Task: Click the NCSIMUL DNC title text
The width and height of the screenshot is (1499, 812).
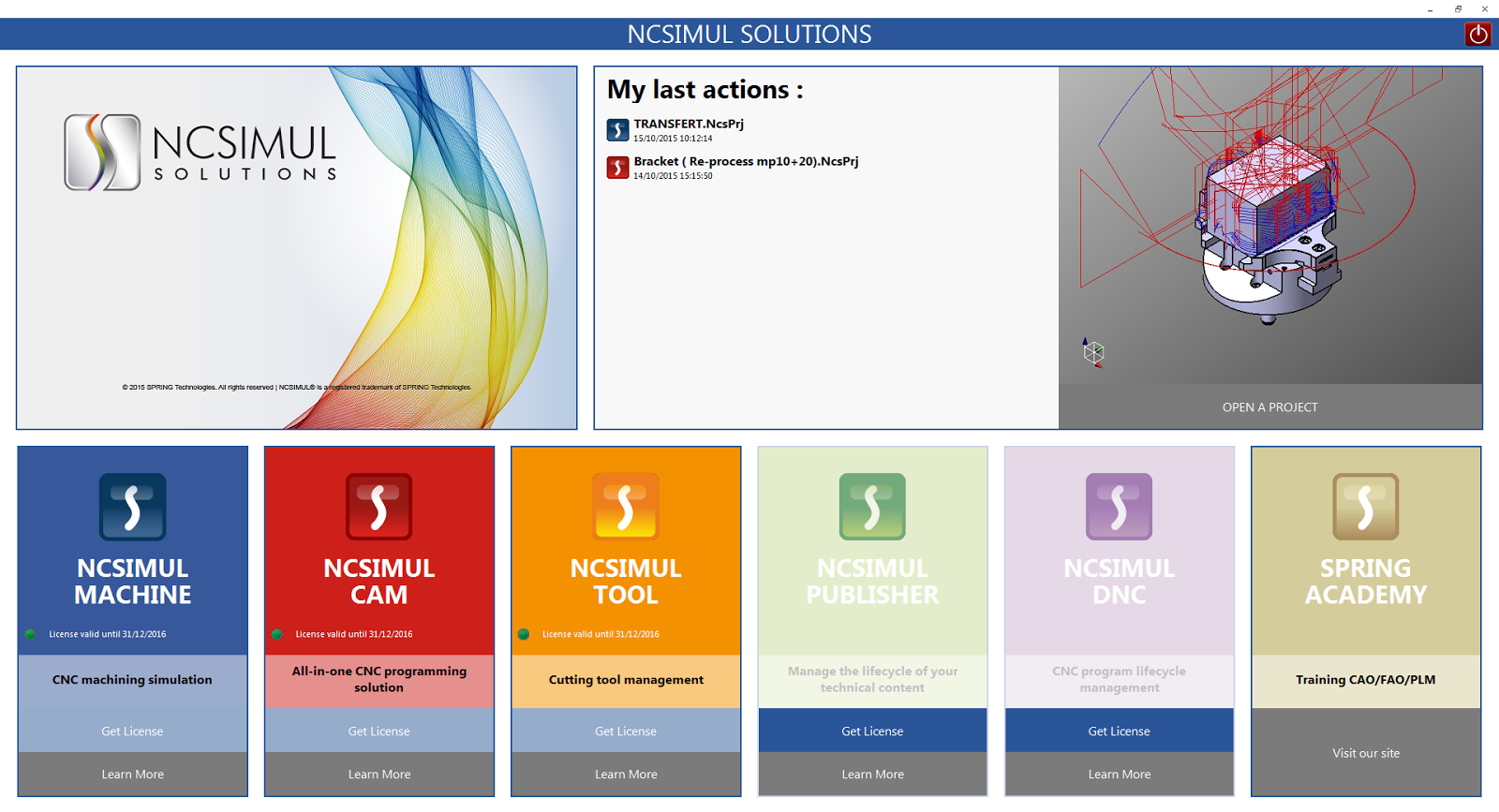Action: (1119, 582)
